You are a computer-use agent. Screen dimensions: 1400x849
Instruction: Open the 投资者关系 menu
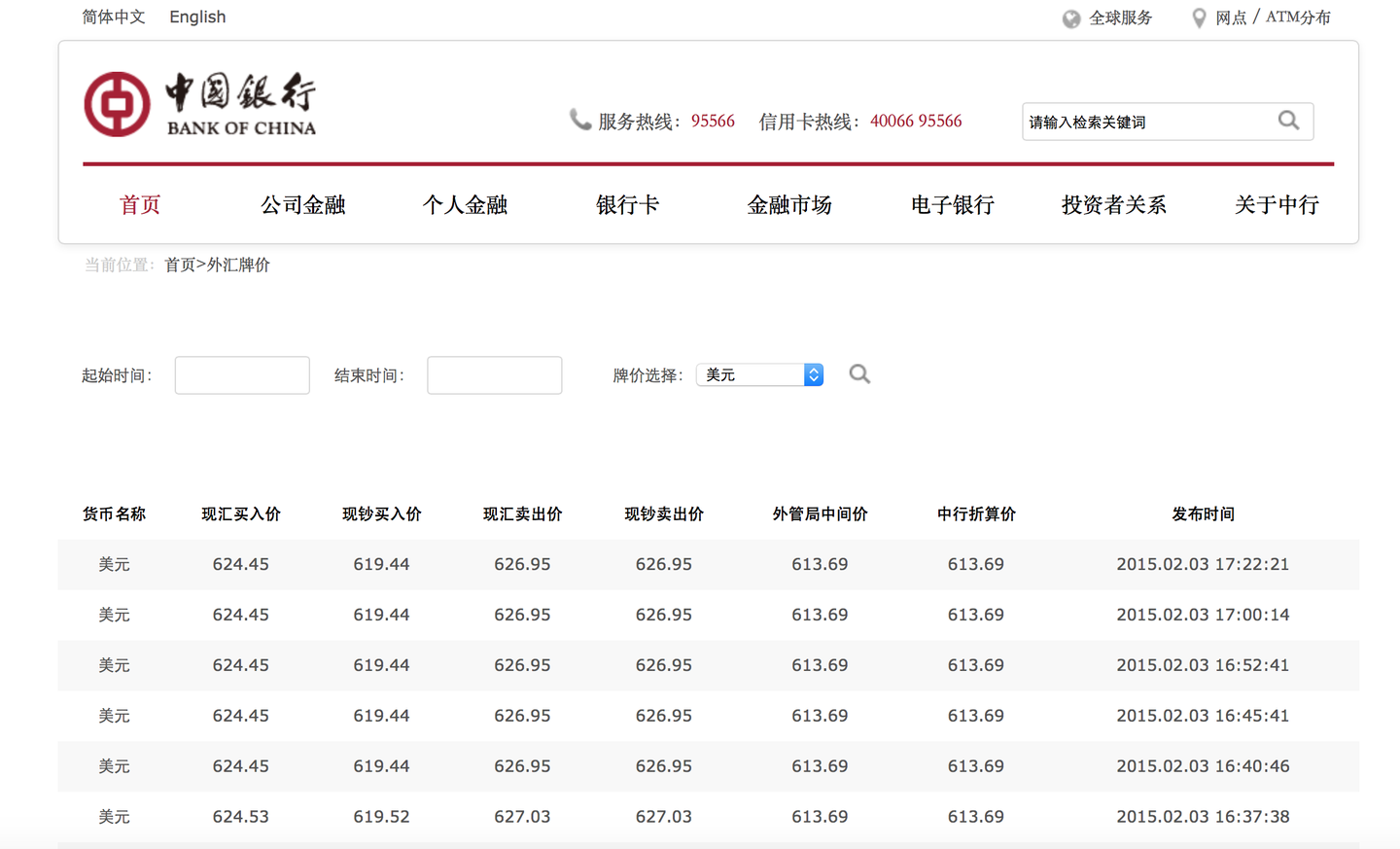[1114, 205]
